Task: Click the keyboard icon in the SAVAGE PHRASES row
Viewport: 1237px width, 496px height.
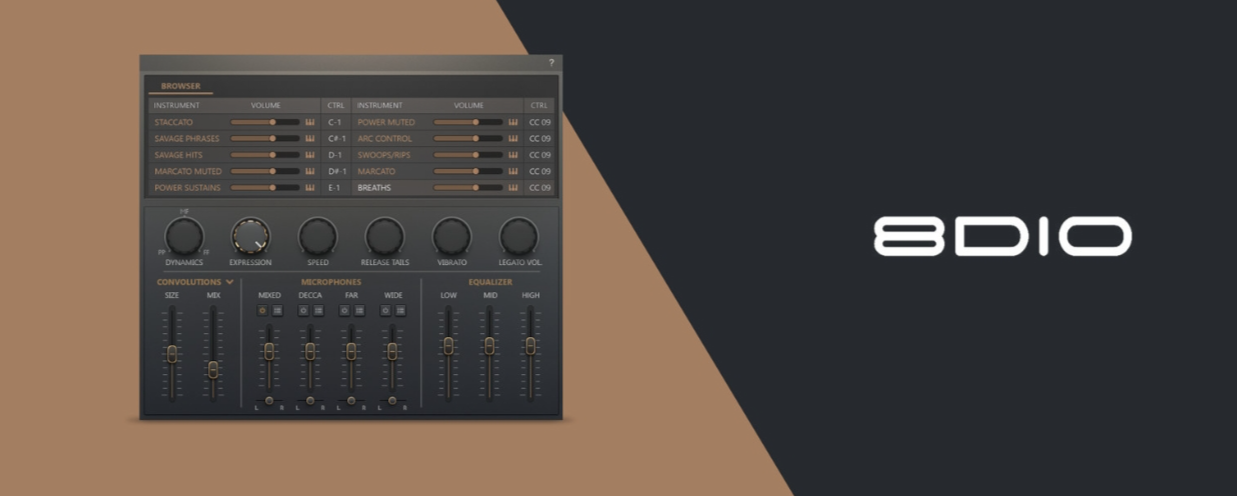Action: (310, 139)
